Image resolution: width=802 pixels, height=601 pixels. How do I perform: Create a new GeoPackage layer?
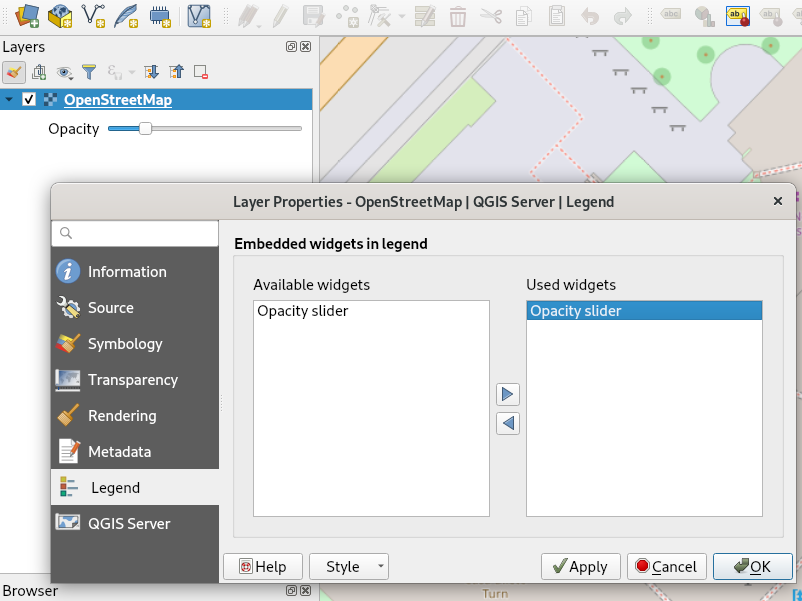pyautogui.click(x=58, y=16)
